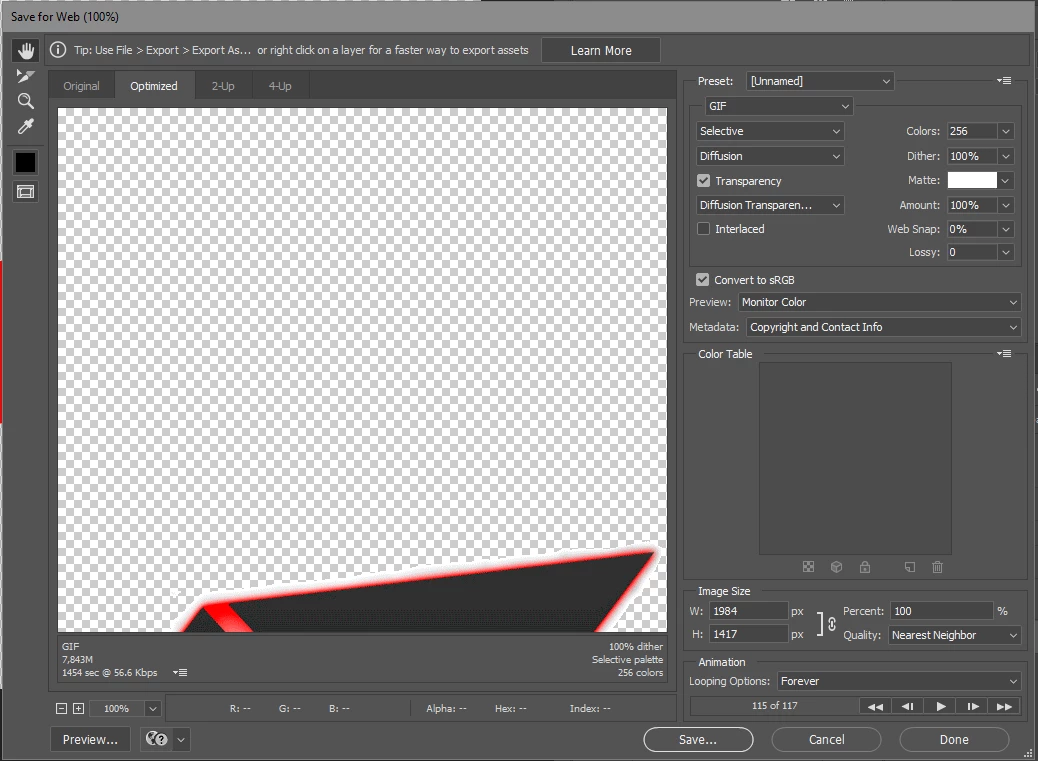Click lock selected colors icon
1038x761 pixels.
point(865,567)
